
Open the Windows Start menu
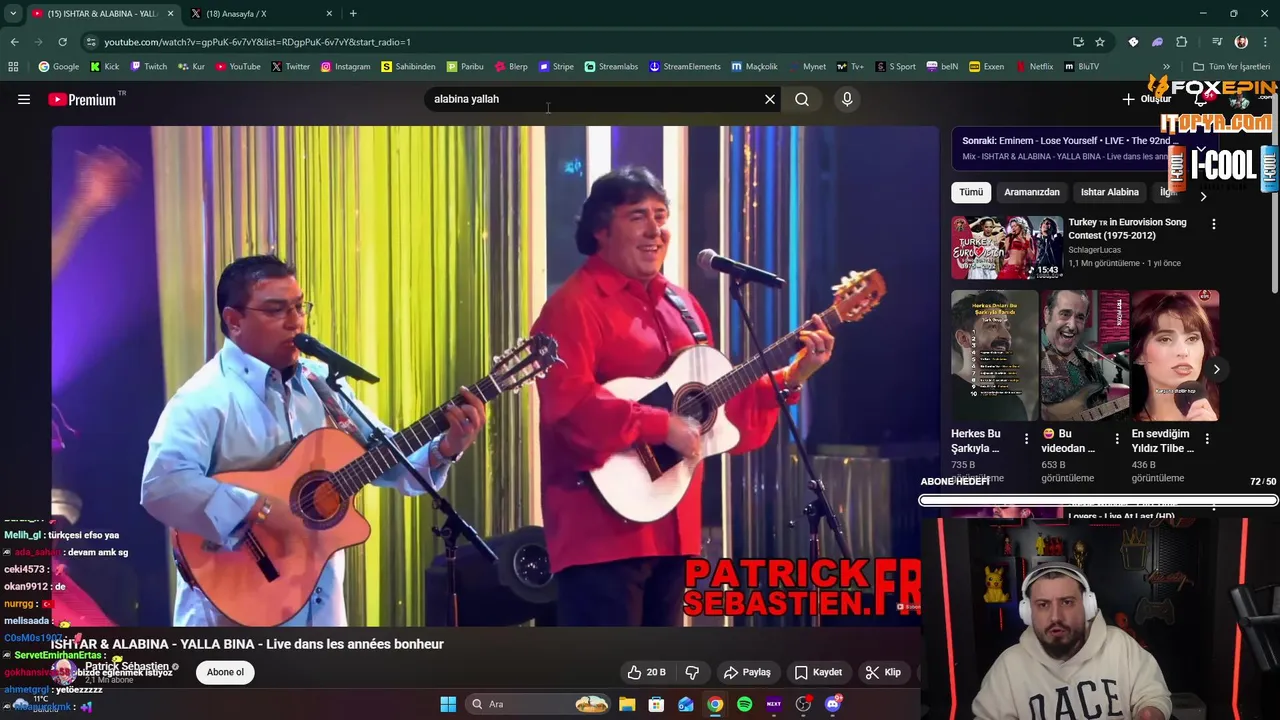pyautogui.click(x=448, y=704)
